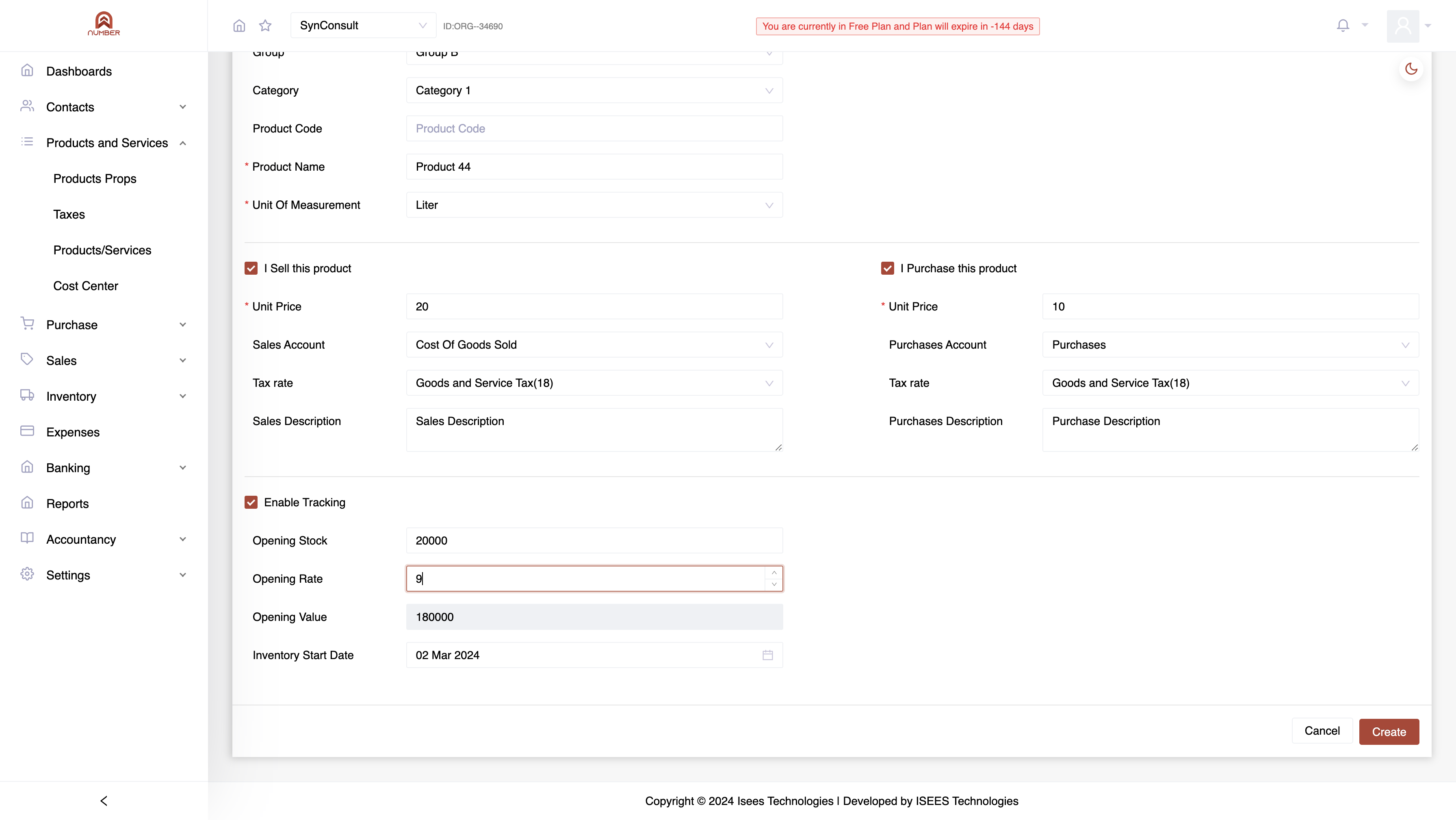Collapse Products and Services menu

click(x=182, y=143)
